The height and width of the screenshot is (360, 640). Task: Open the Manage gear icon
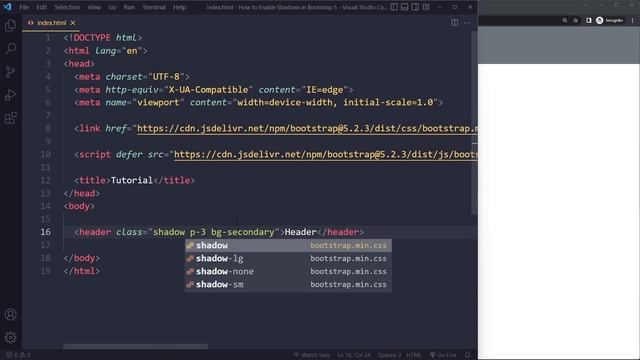pos(11,337)
